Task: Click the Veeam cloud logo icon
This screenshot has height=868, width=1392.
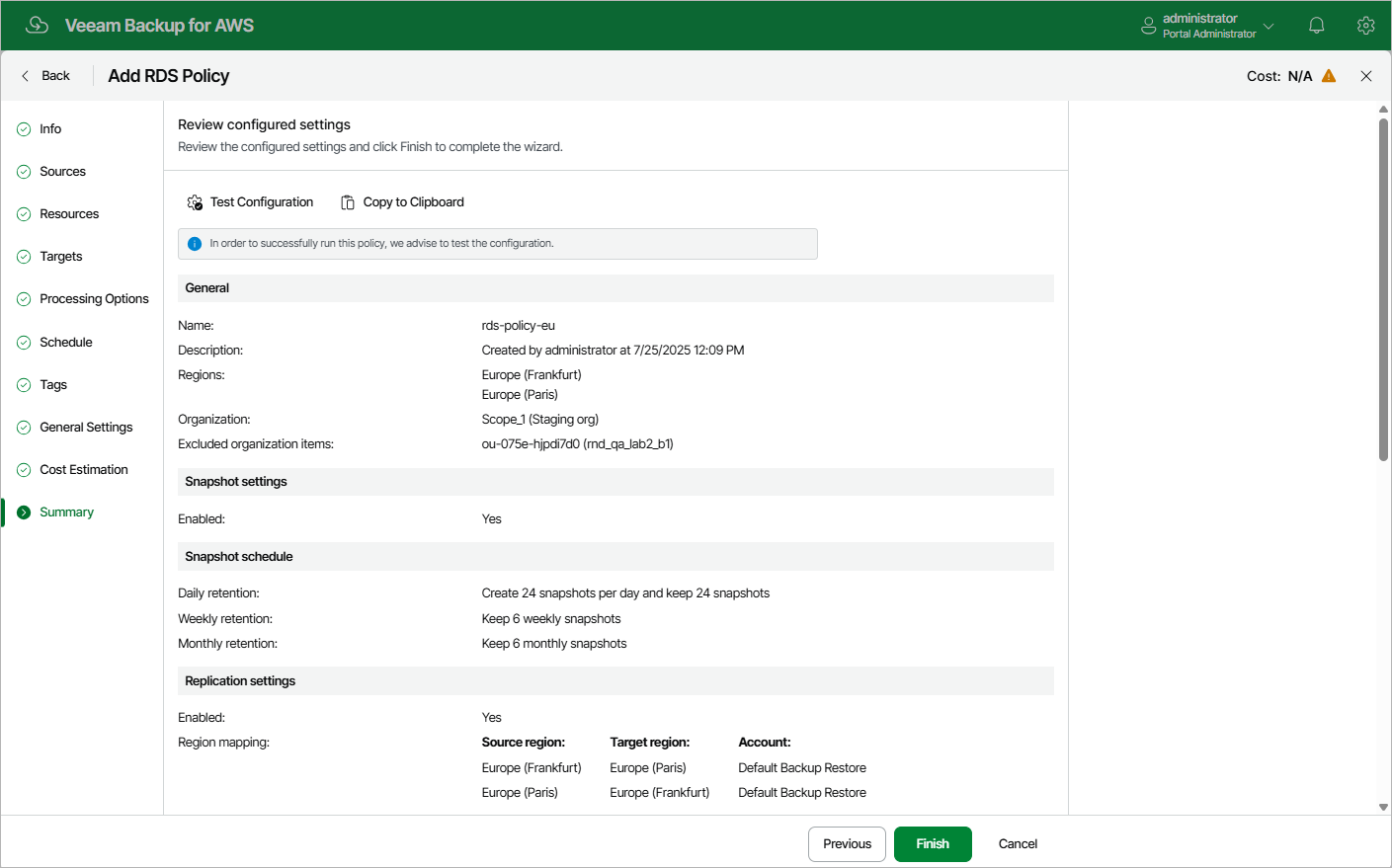Action: pyautogui.click(x=37, y=25)
